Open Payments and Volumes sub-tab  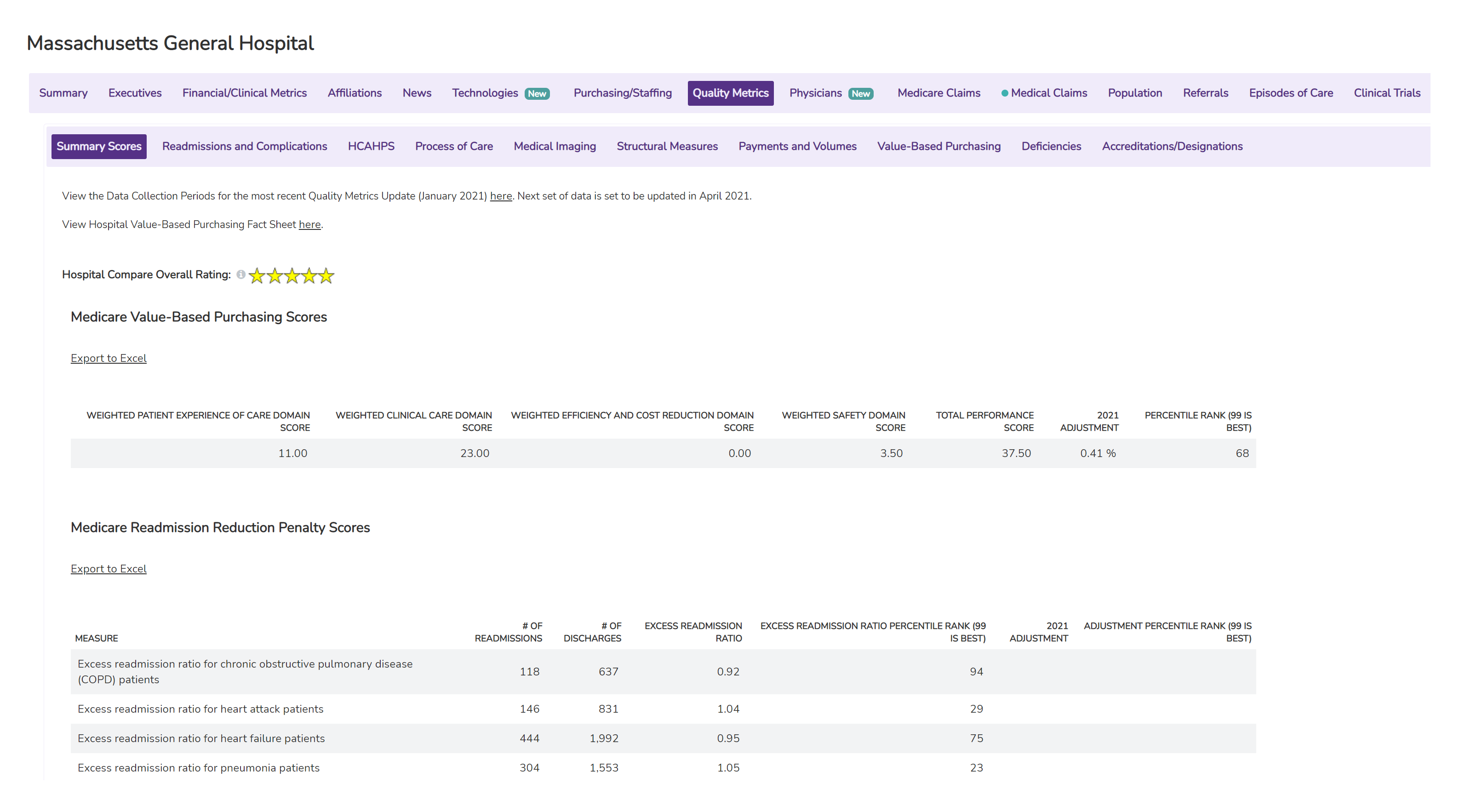(797, 147)
